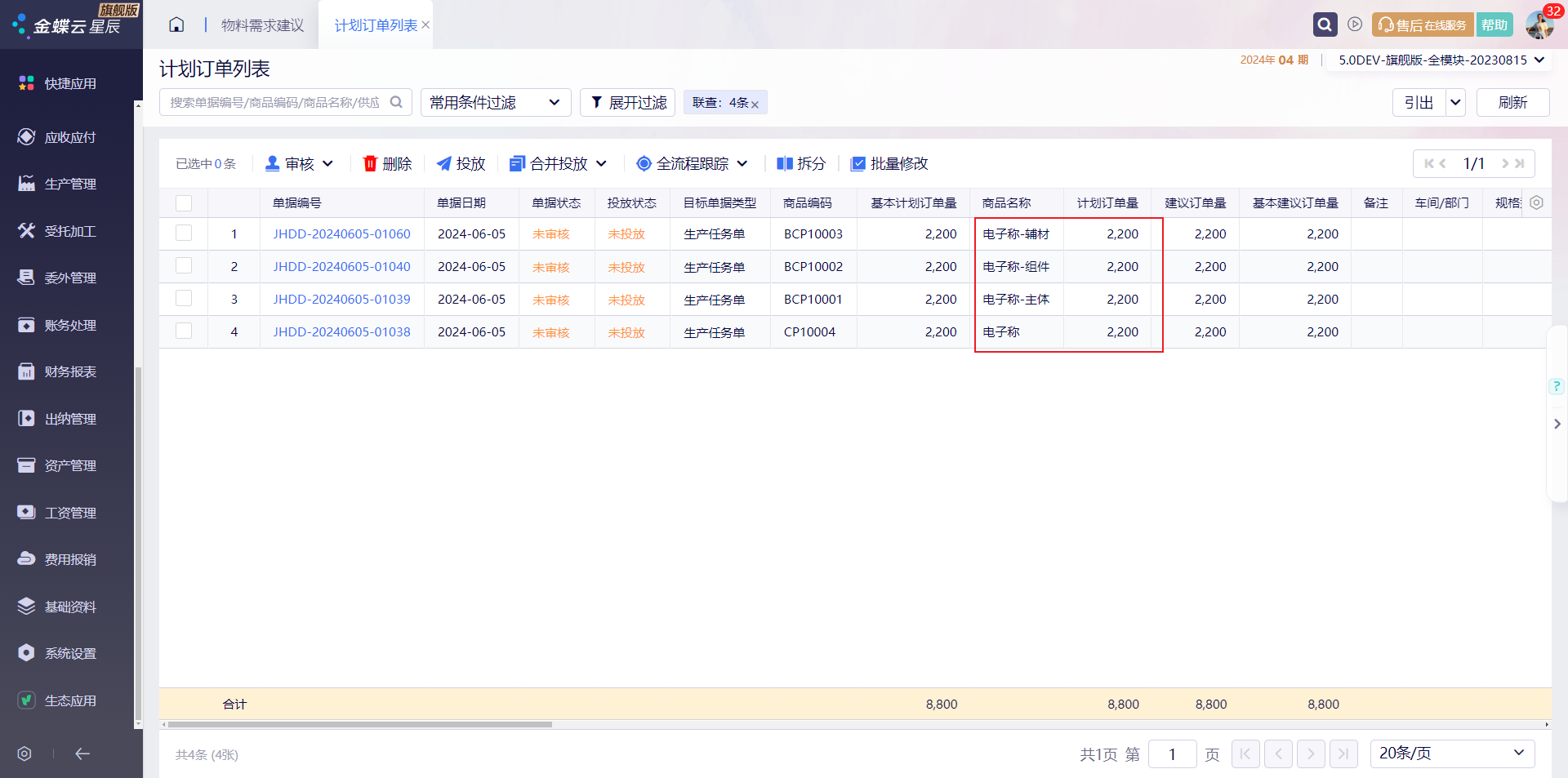Open column settings gear icon

coord(1536,202)
